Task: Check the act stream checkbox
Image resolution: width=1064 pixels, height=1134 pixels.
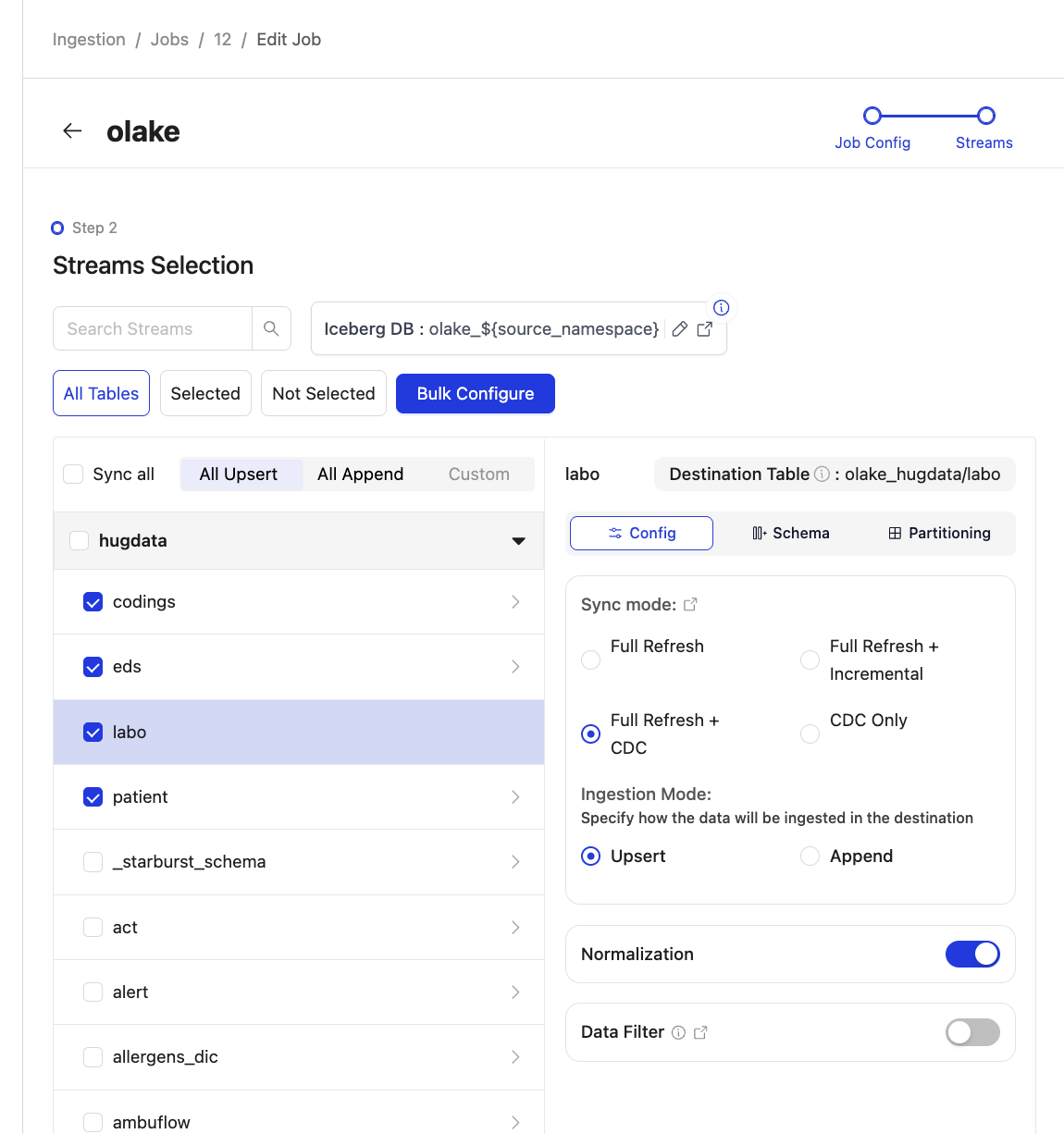Action: 93,928
